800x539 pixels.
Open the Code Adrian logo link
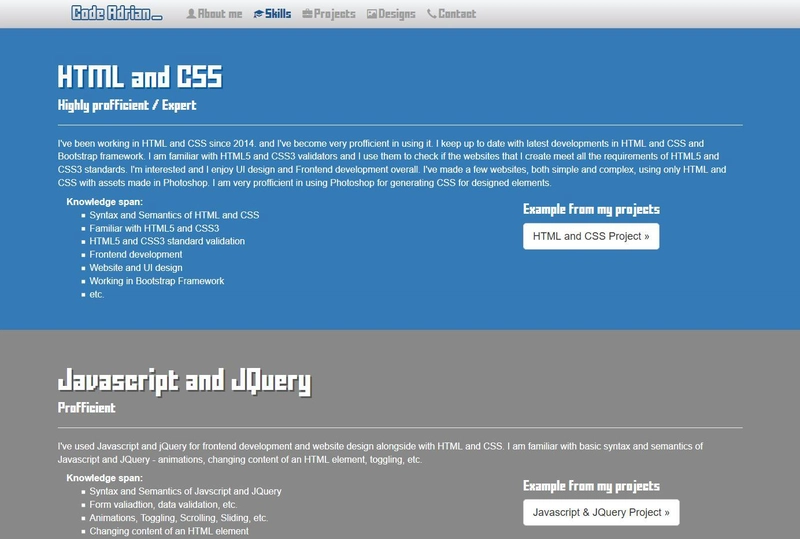coord(116,14)
